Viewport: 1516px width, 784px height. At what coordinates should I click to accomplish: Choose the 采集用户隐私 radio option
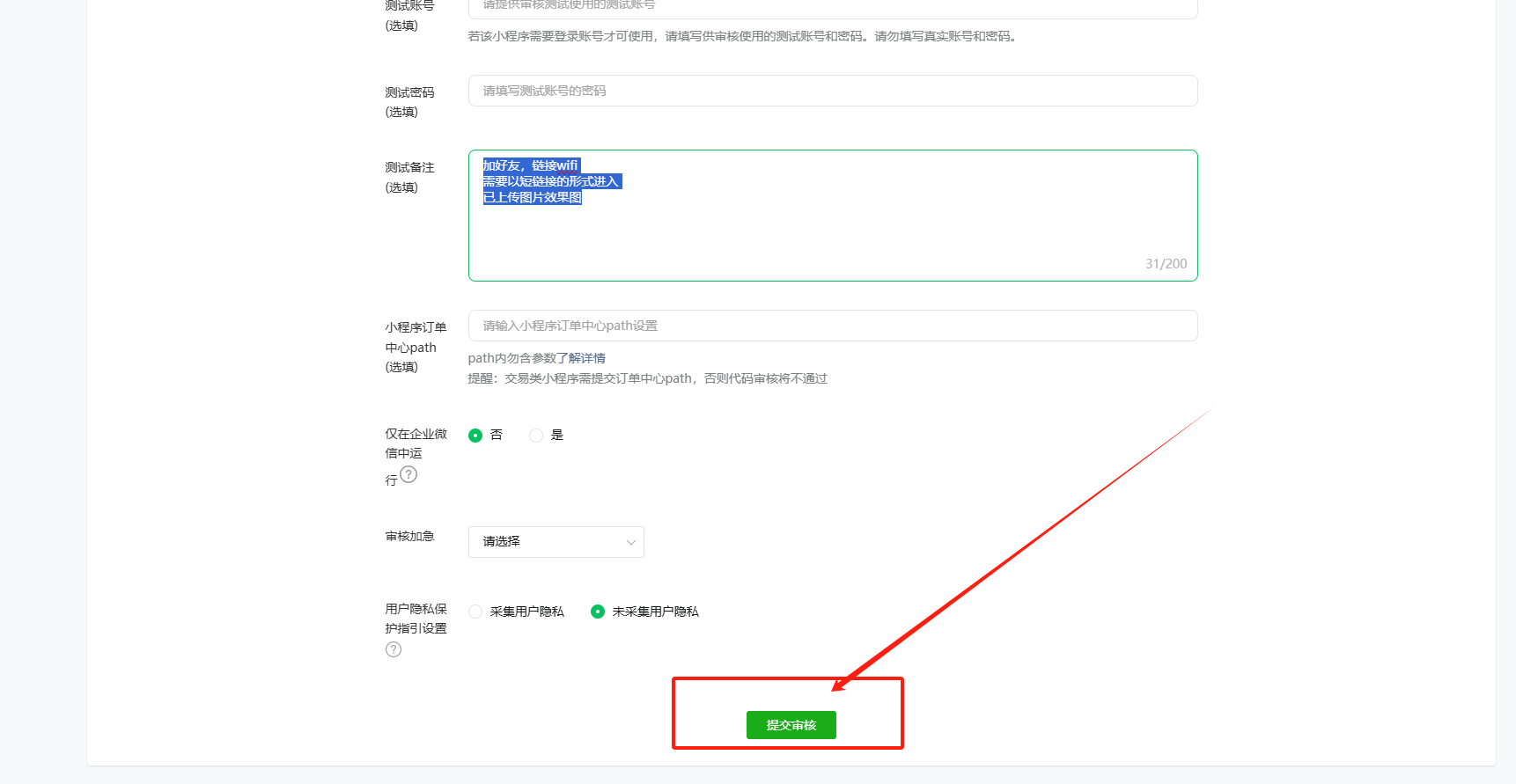475,612
